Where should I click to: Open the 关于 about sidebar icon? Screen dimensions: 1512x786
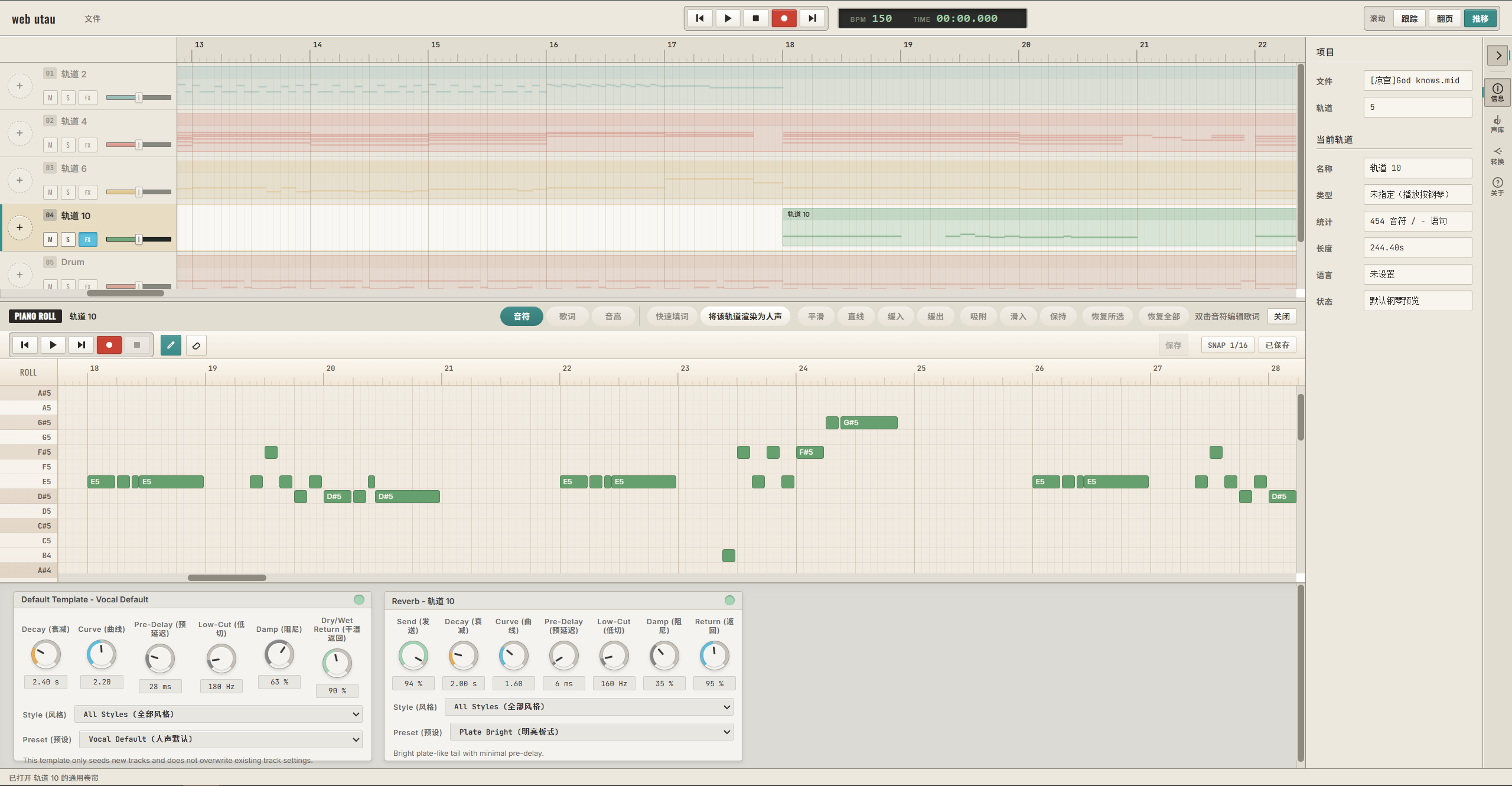1497,187
